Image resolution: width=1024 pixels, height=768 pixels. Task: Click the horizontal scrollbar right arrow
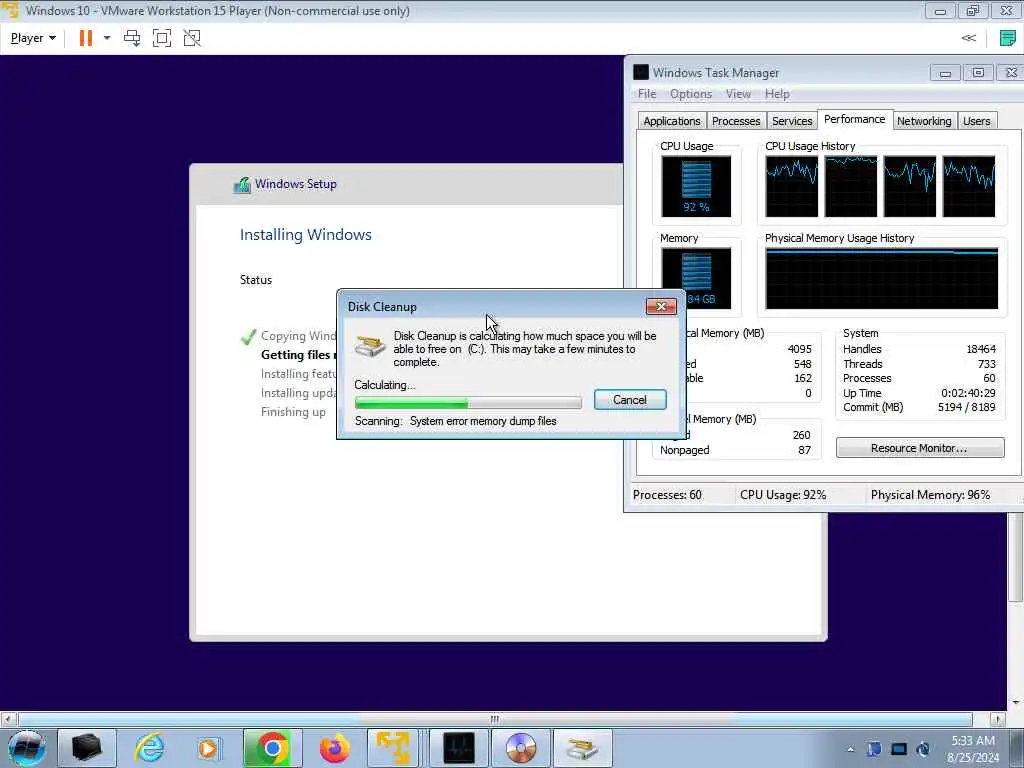pyautogui.click(x=997, y=719)
